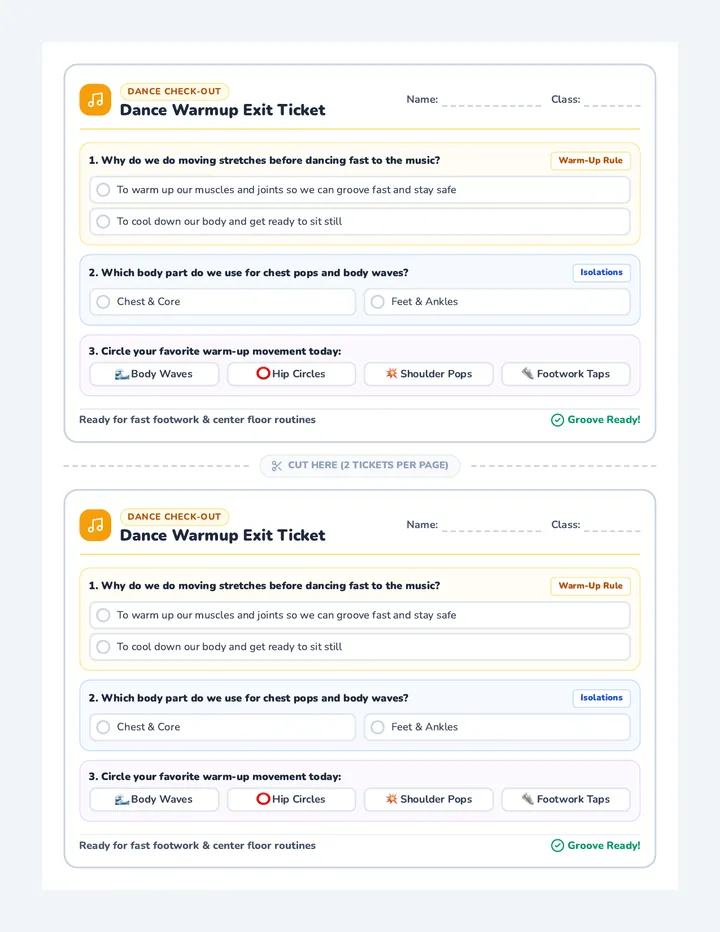Click the top Warm-Up Rule tag
The width and height of the screenshot is (720, 932).
pos(590,160)
